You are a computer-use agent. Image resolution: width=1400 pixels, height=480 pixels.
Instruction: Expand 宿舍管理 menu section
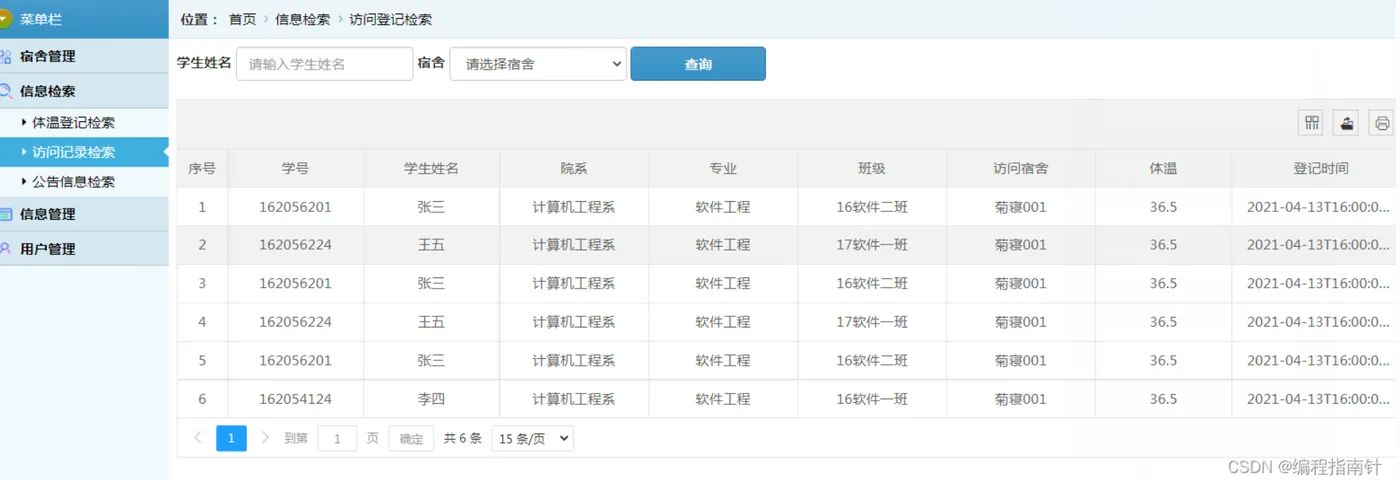[x=84, y=56]
